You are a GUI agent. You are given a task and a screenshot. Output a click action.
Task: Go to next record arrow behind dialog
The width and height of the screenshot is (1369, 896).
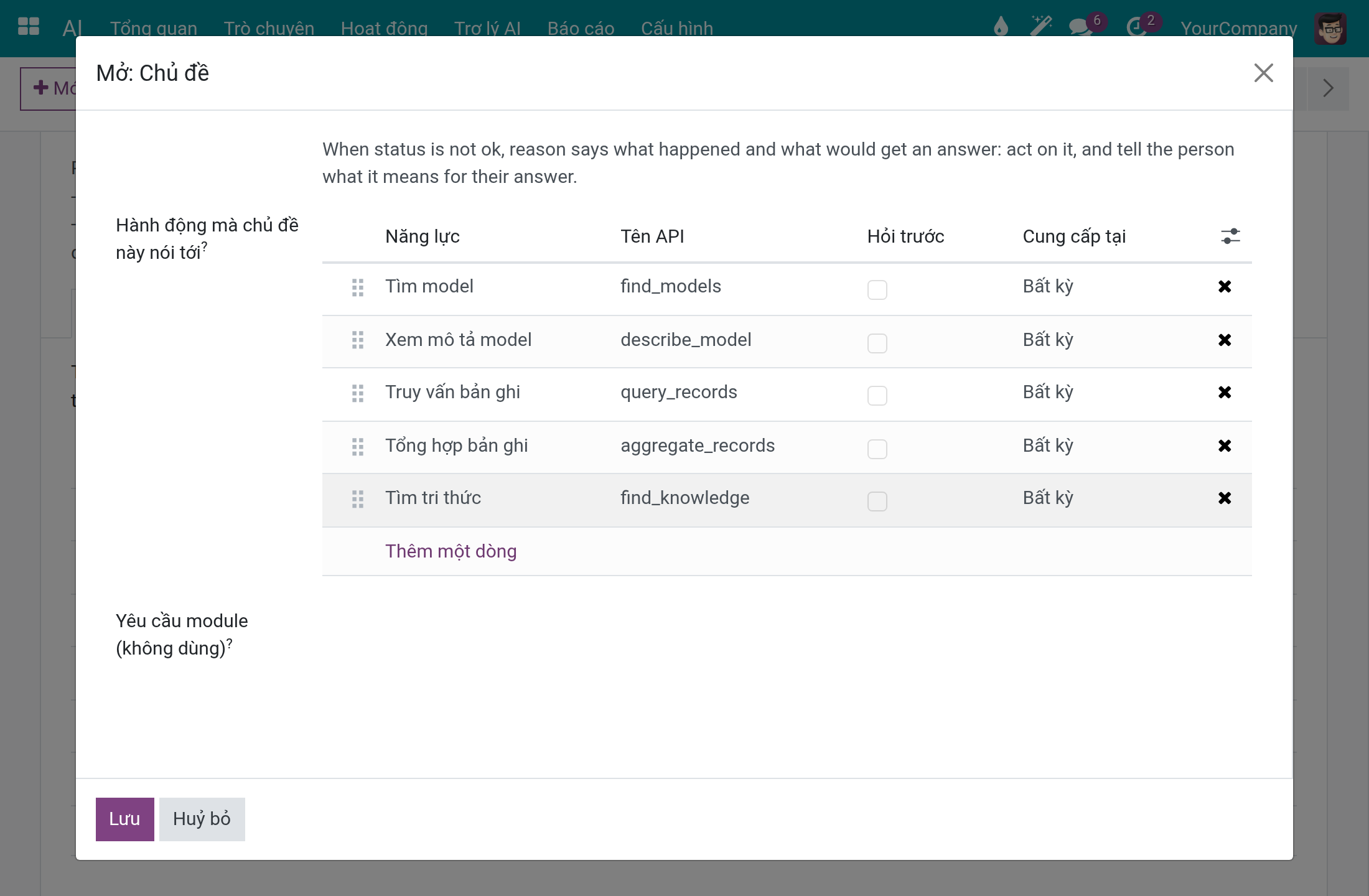(x=1328, y=88)
